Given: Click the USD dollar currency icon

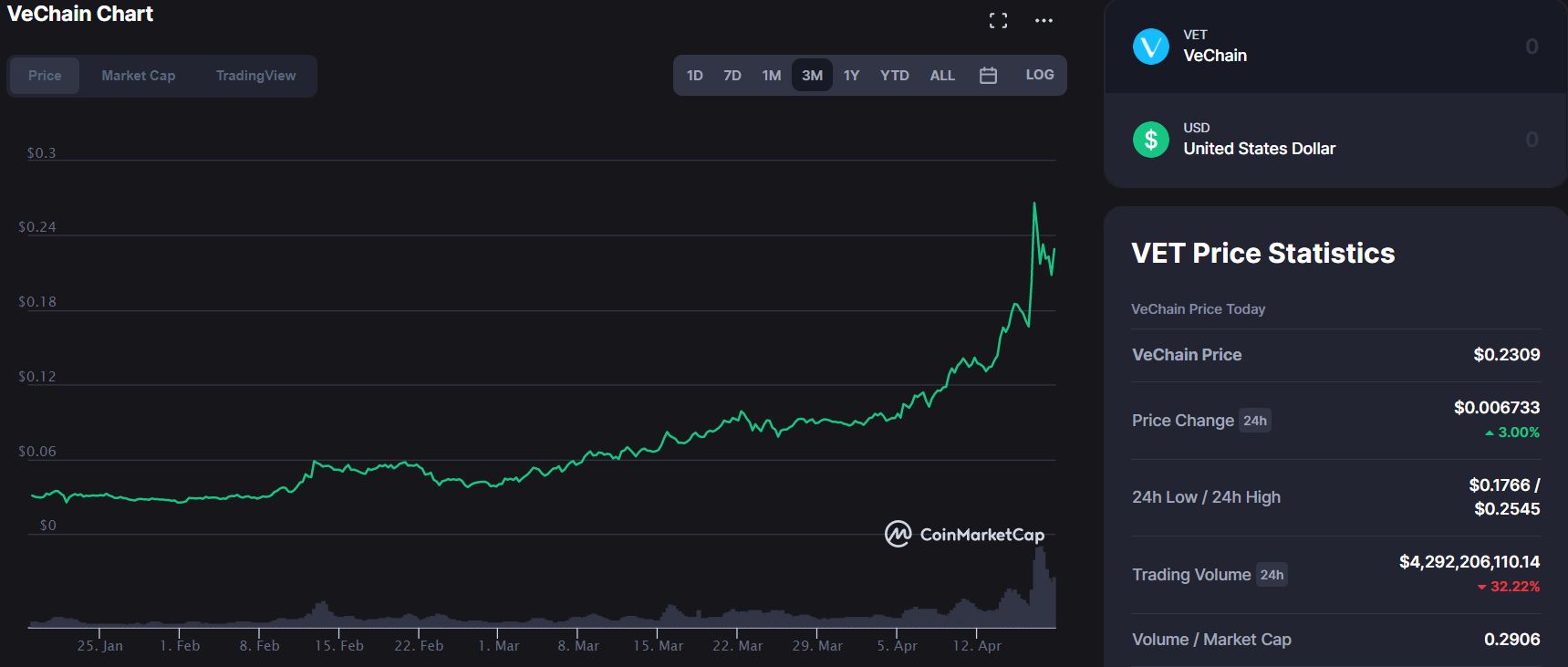Looking at the screenshot, I should point(1151,139).
